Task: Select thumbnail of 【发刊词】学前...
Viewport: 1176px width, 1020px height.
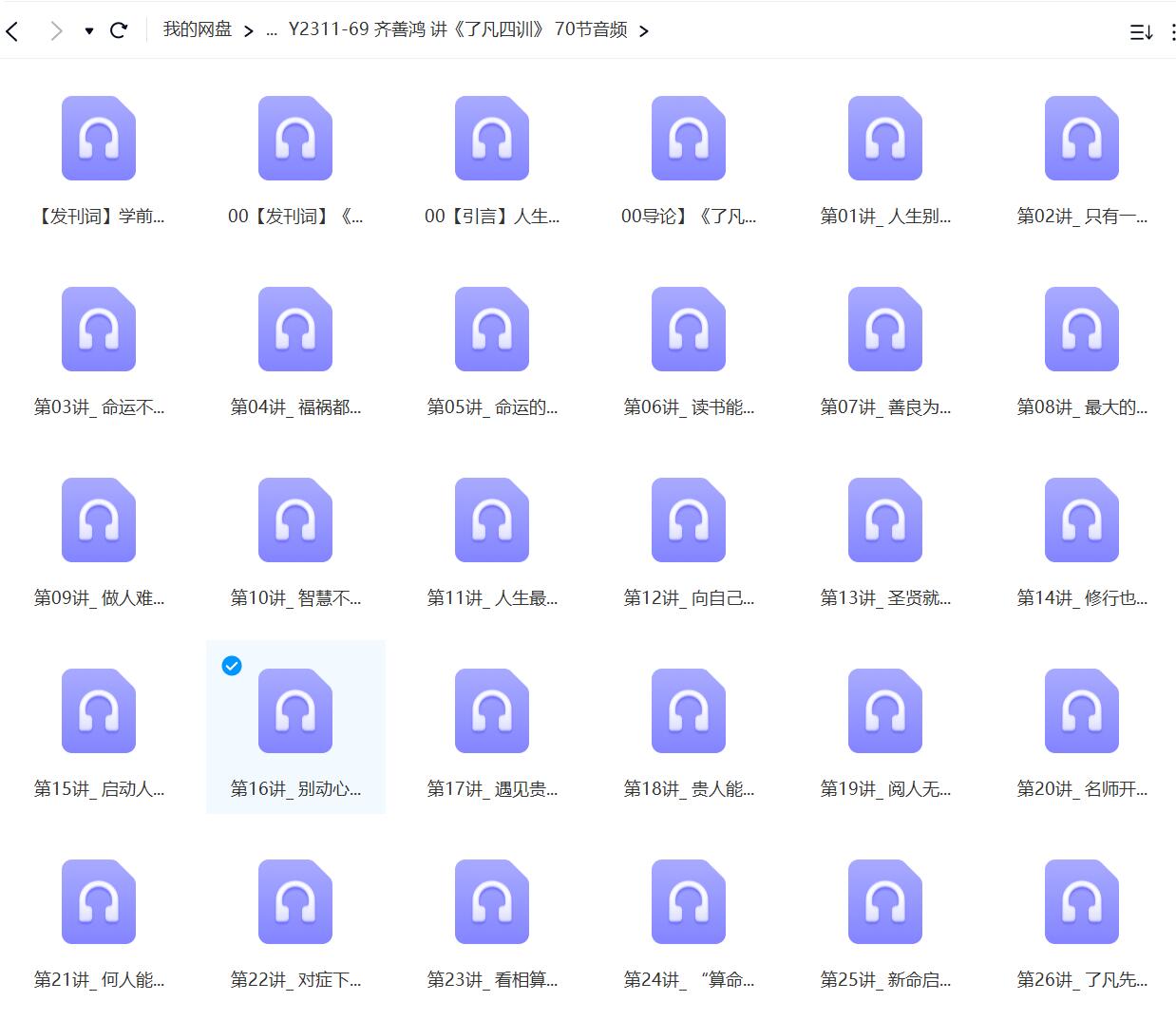Action: (x=99, y=139)
